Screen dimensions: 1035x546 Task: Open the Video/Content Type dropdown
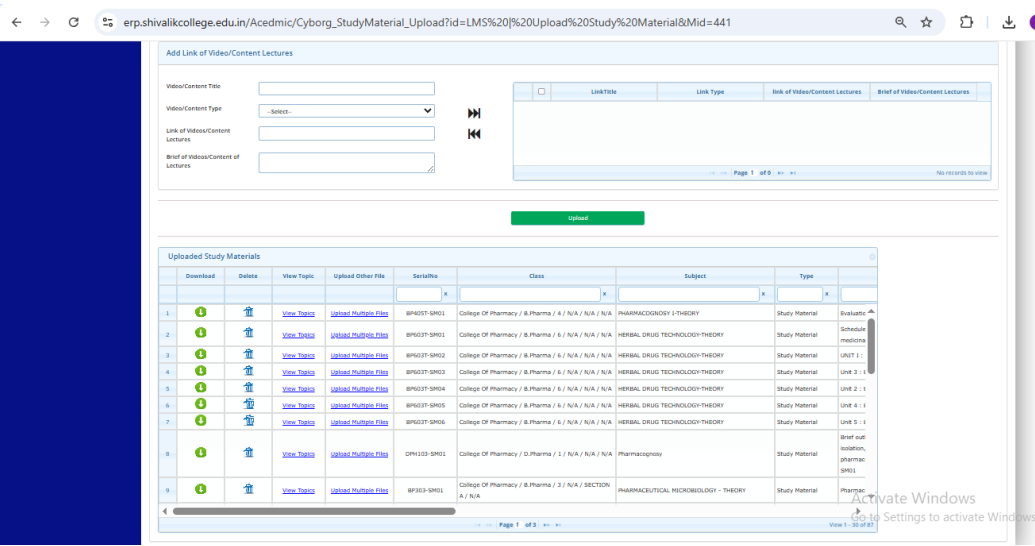pos(346,111)
